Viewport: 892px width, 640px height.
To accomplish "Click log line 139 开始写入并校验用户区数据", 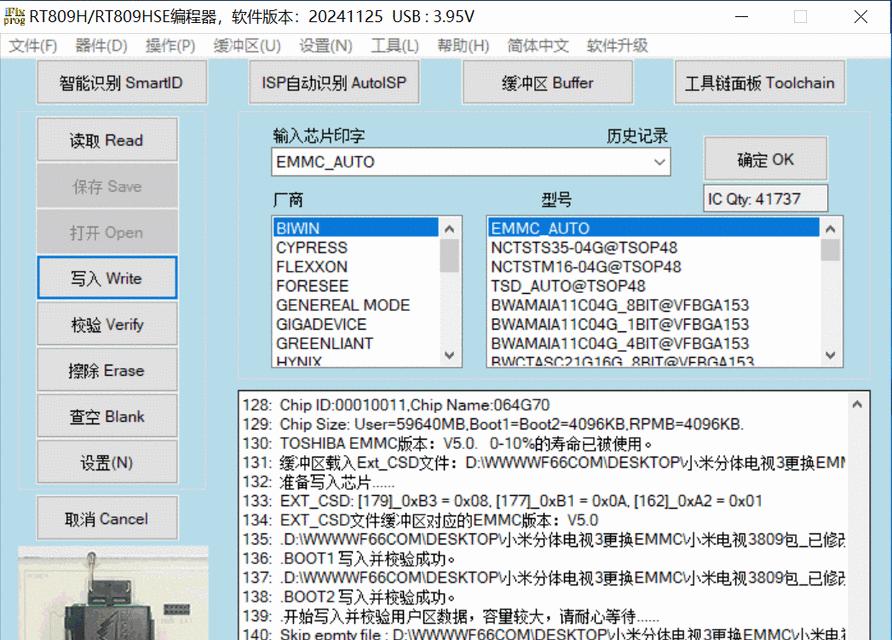I will pyautogui.click(x=451, y=616).
